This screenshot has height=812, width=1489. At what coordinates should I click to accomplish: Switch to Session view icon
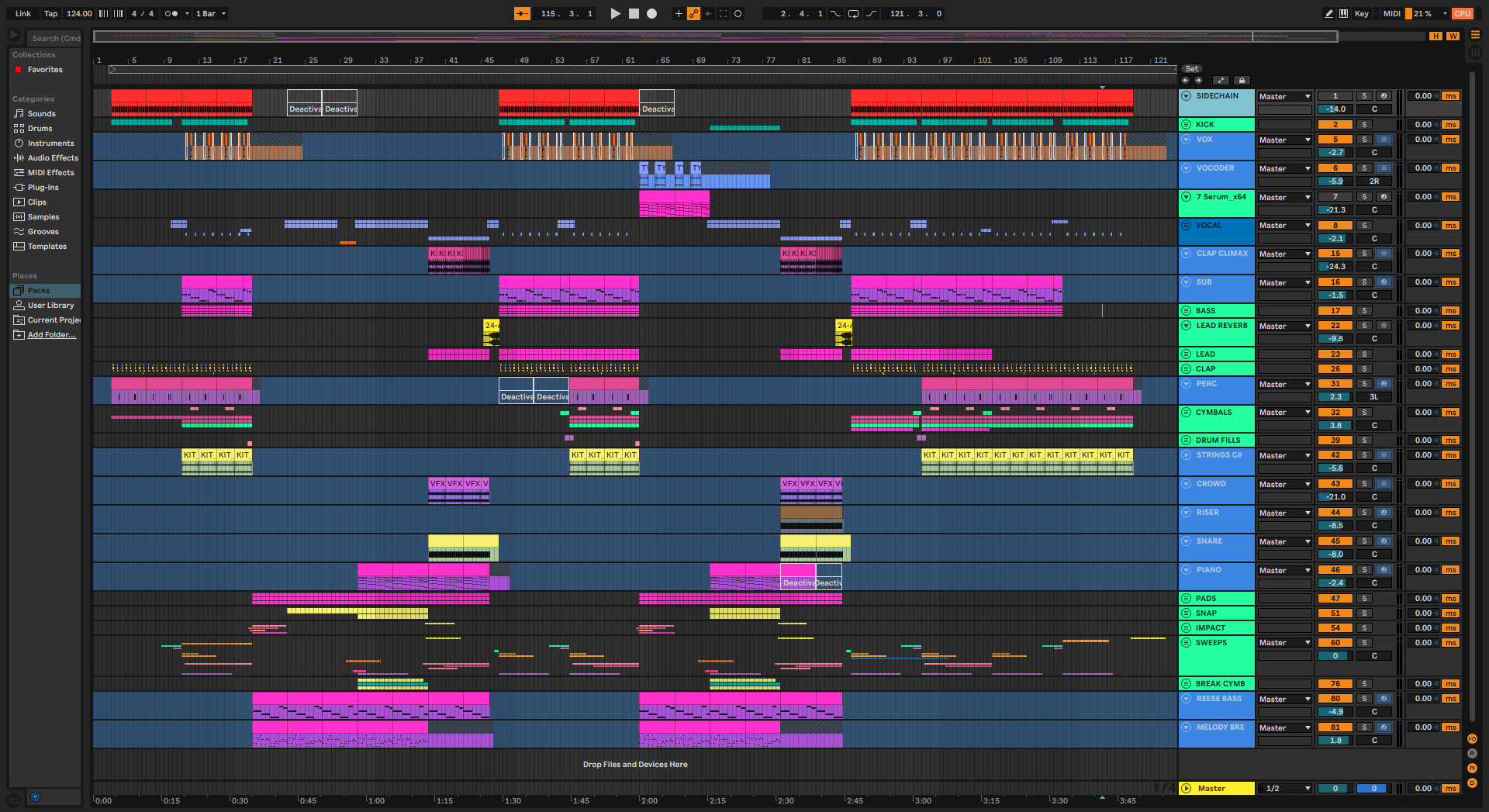click(x=1475, y=52)
